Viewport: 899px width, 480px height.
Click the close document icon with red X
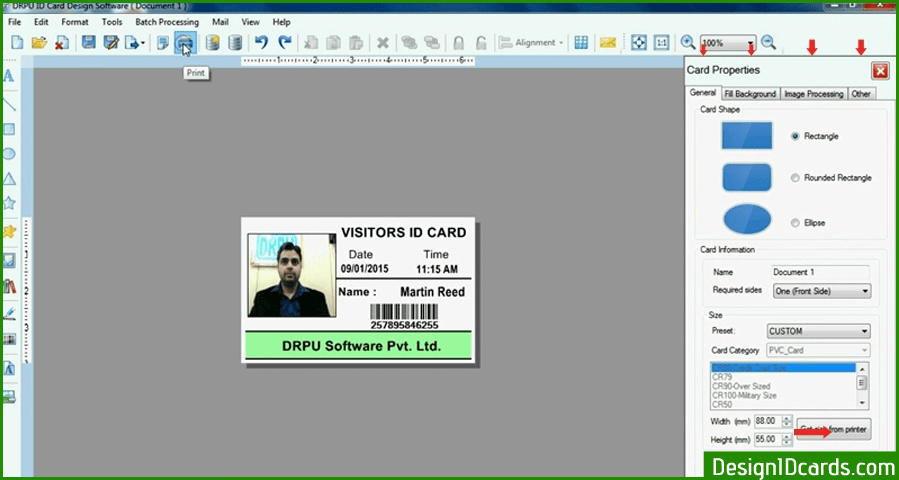62,42
